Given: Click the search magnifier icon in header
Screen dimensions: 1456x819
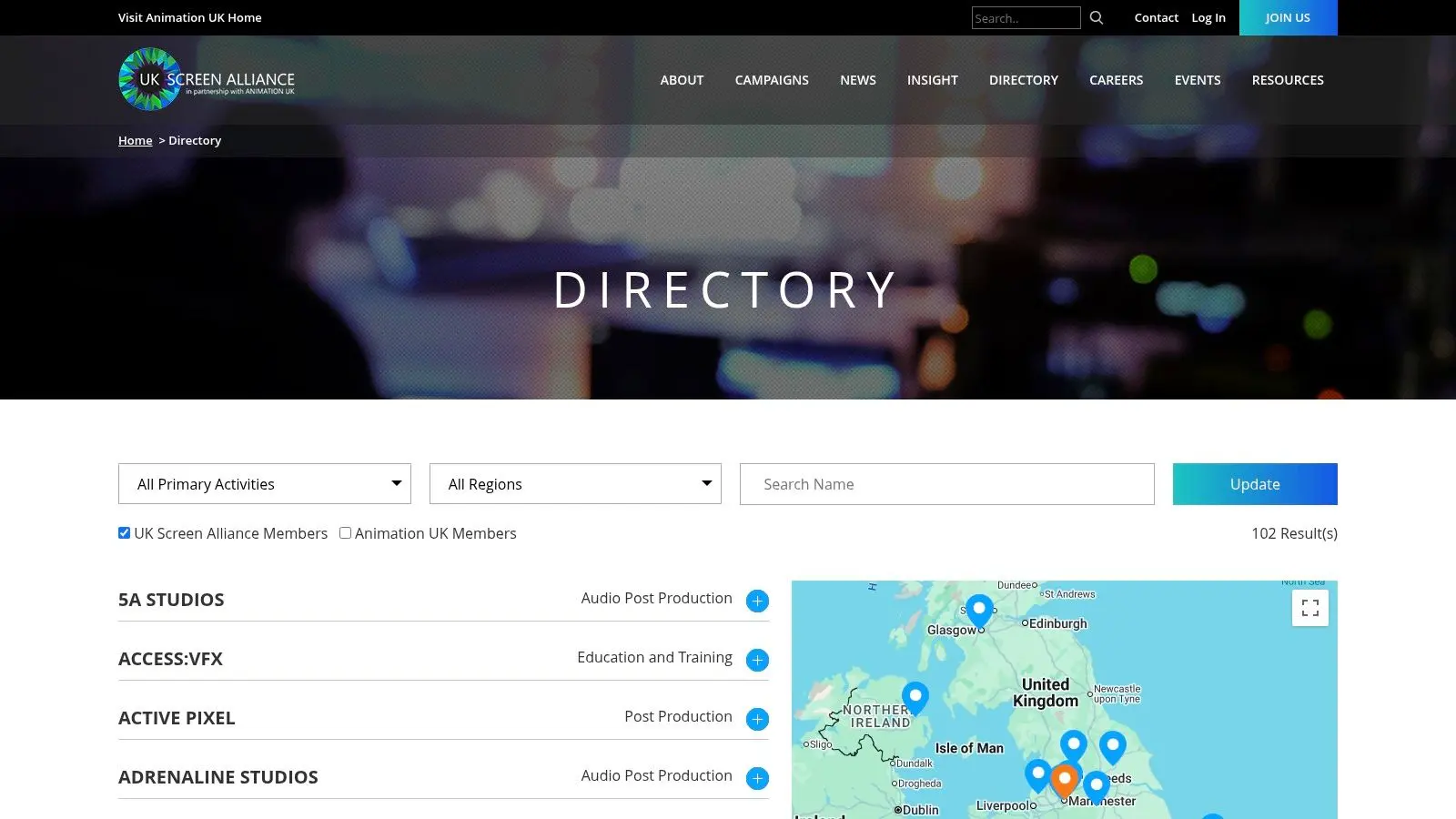Looking at the screenshot, I should pyautogui.click(x=1096, y=17).
